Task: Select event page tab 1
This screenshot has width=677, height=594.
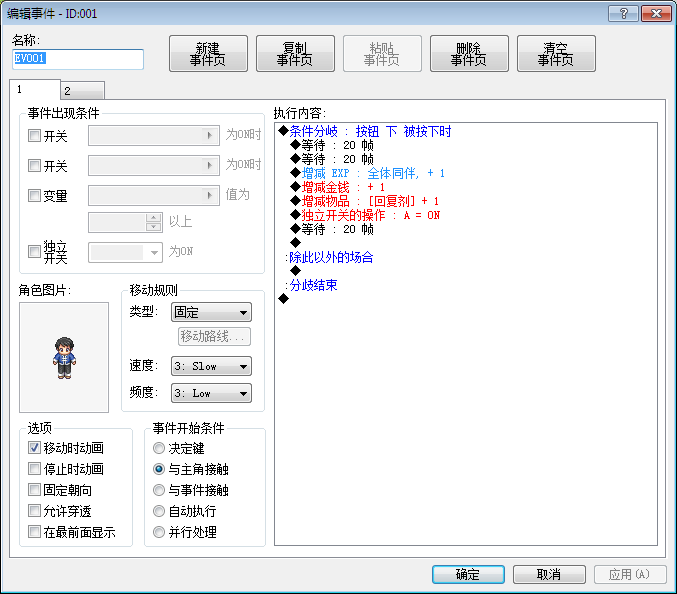Action: (35, 90)
